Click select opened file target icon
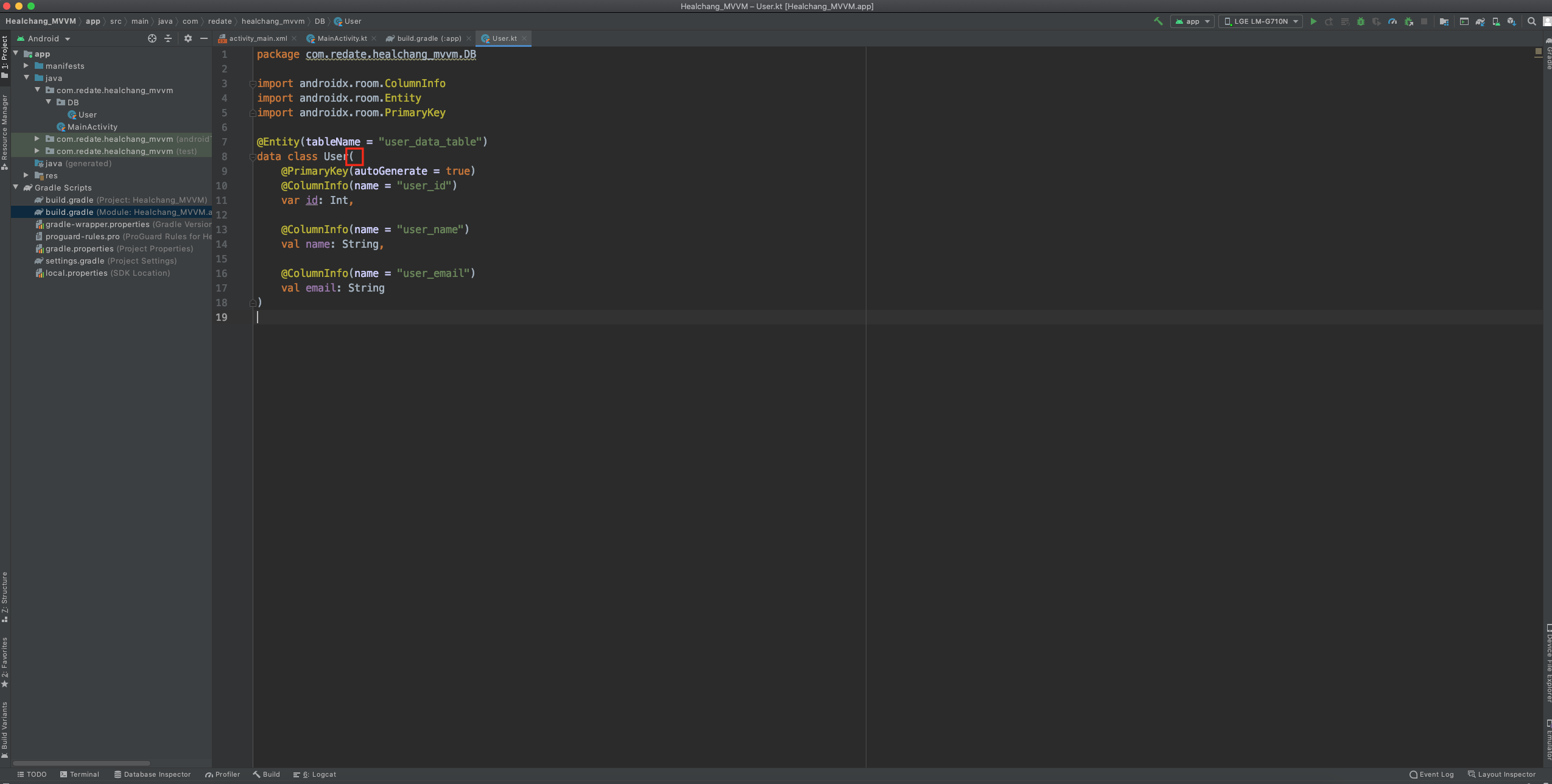Image resolution: width=1552 pixels, height=784 pixels. (x=152, y=38)
